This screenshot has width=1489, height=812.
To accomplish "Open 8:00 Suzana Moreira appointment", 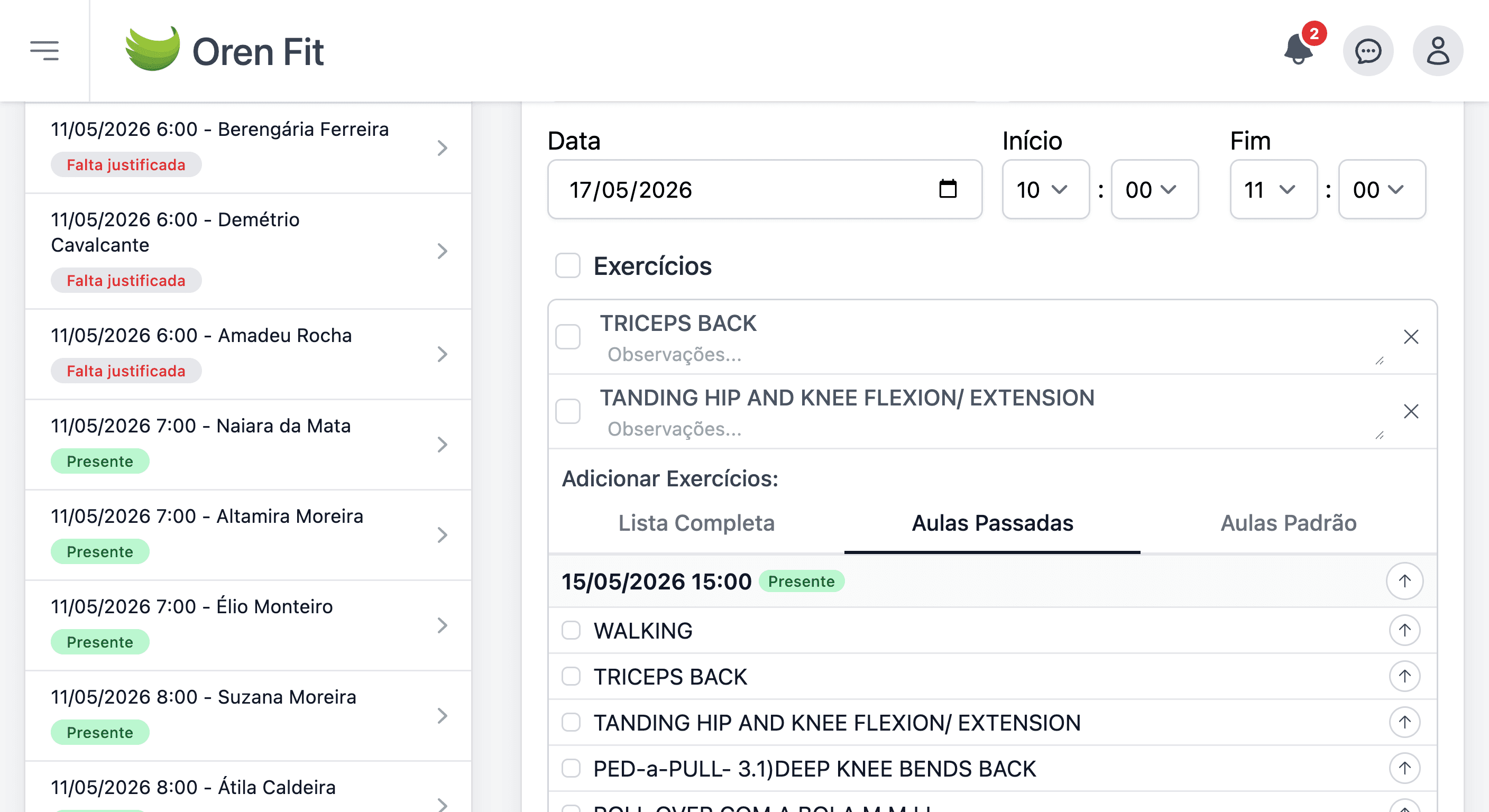I will pyautogui.click(x=248, y=715).
